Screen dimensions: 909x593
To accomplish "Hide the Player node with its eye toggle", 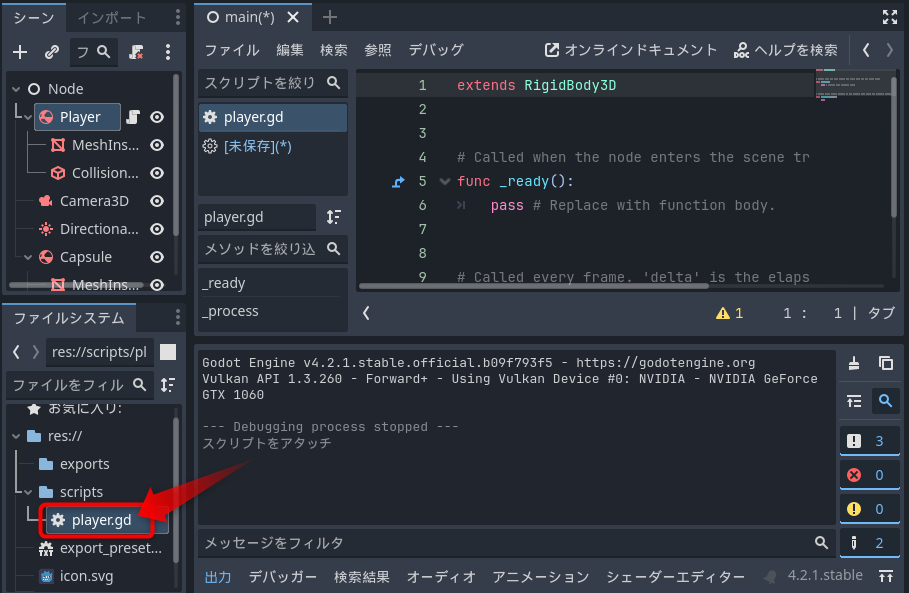I will tap(156, 117).
